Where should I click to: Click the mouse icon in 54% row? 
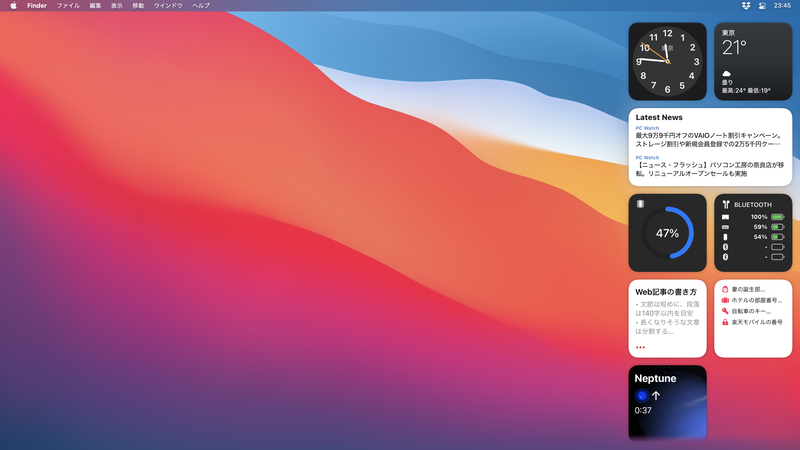point(726,237)
